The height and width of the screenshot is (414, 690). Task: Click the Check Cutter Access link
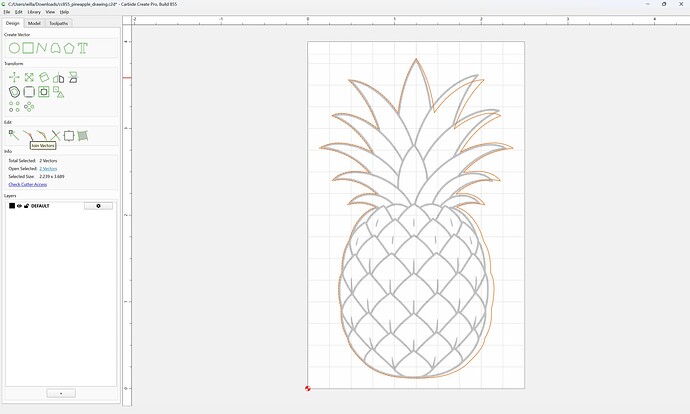pyautogui.click(x=28, y=184)
